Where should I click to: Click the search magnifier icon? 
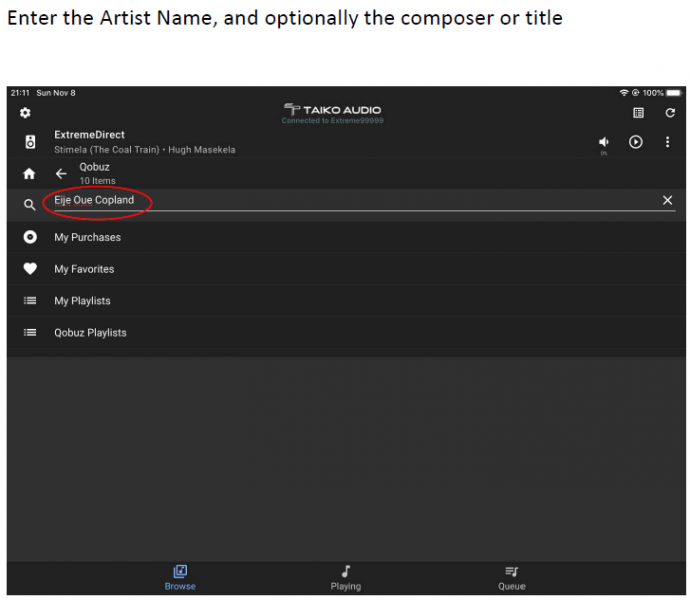click(29, 205)
